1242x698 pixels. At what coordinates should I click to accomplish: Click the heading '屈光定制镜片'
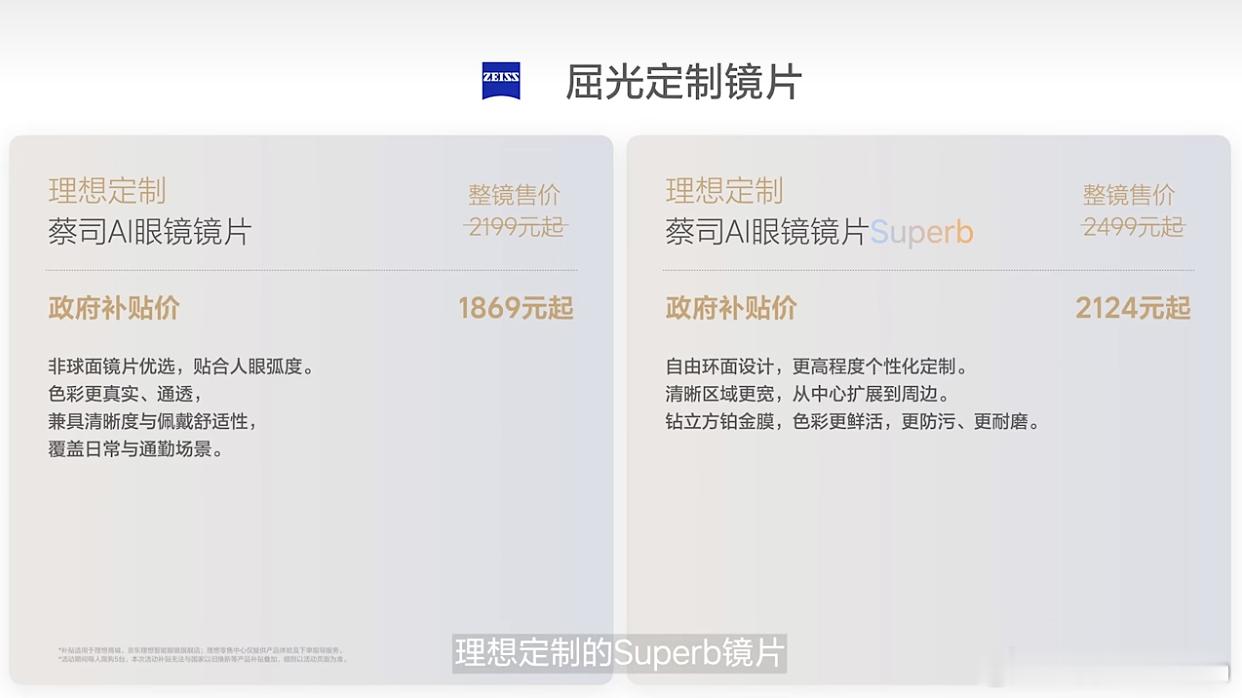[x=684, y=81]
